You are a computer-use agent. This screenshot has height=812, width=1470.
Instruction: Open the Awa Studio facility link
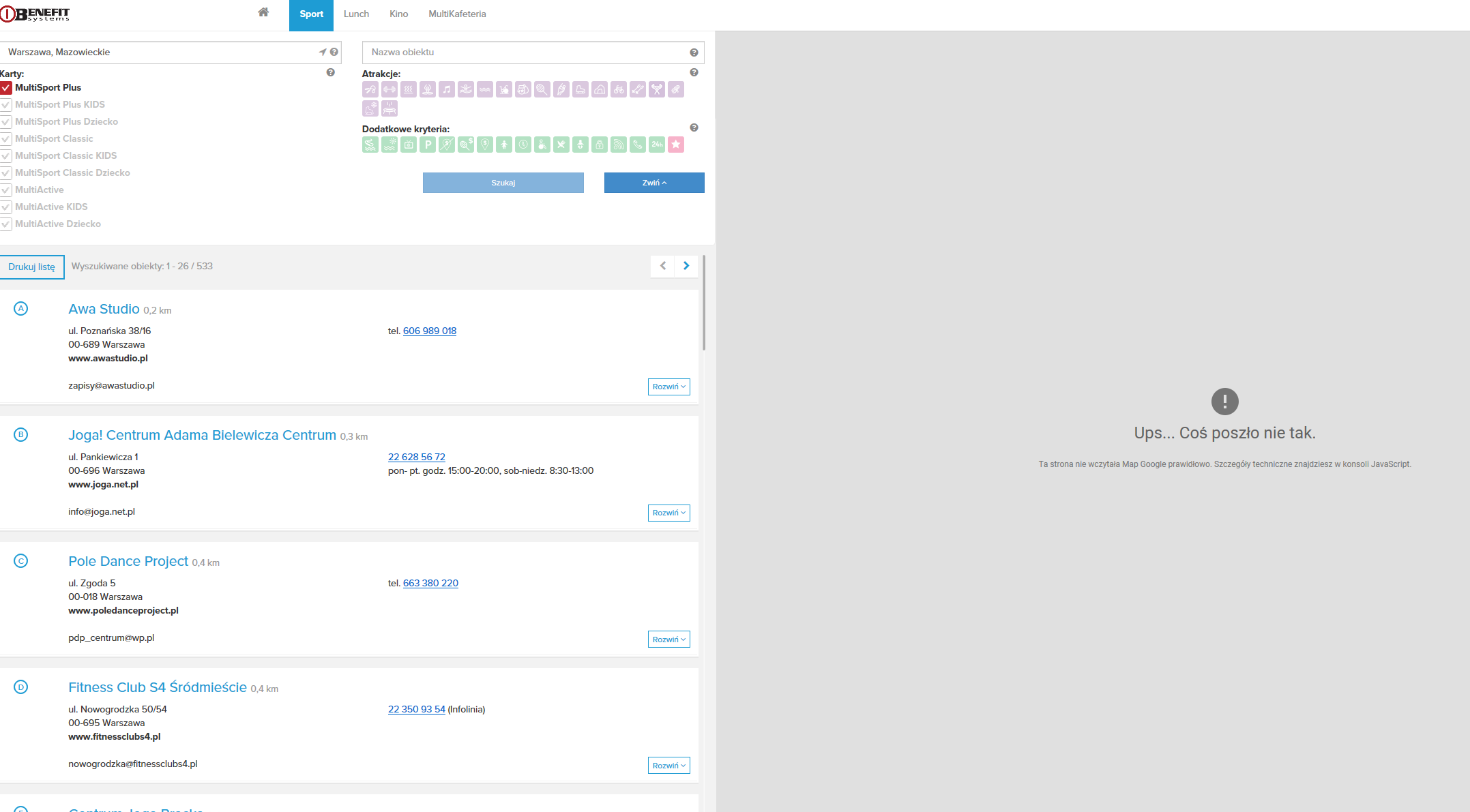pyautogui.click(x=104, y=309)
